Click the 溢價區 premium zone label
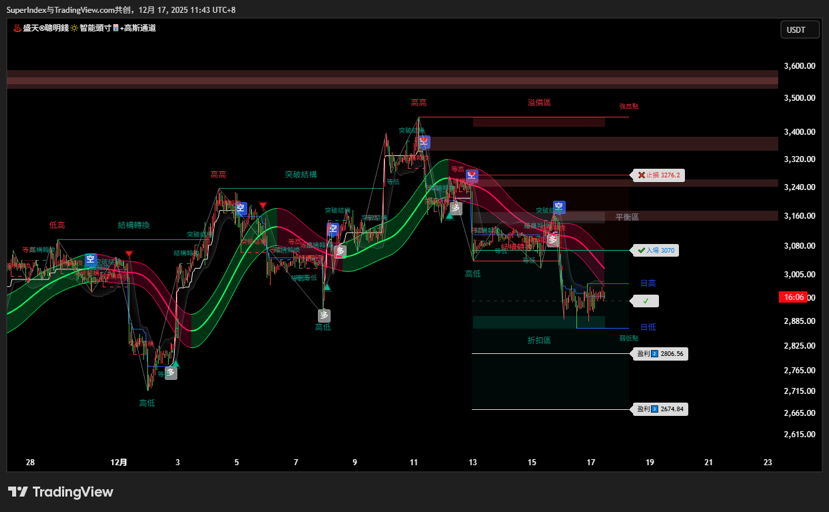The image size is (829, 512). (539, 102)
